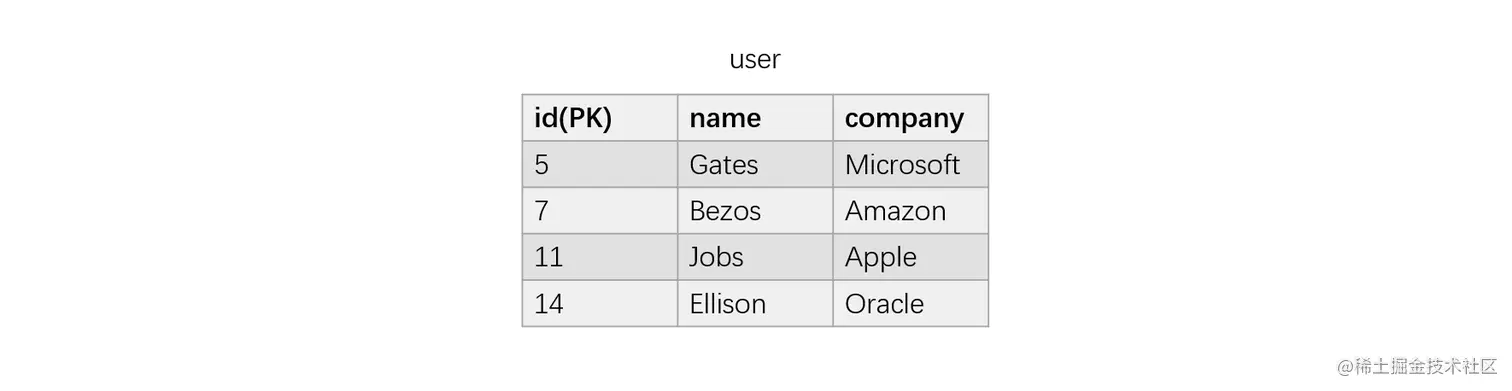Screen dimensions: 1512x391
Task: Click the Jobs name cell
Action: [755, 257]
